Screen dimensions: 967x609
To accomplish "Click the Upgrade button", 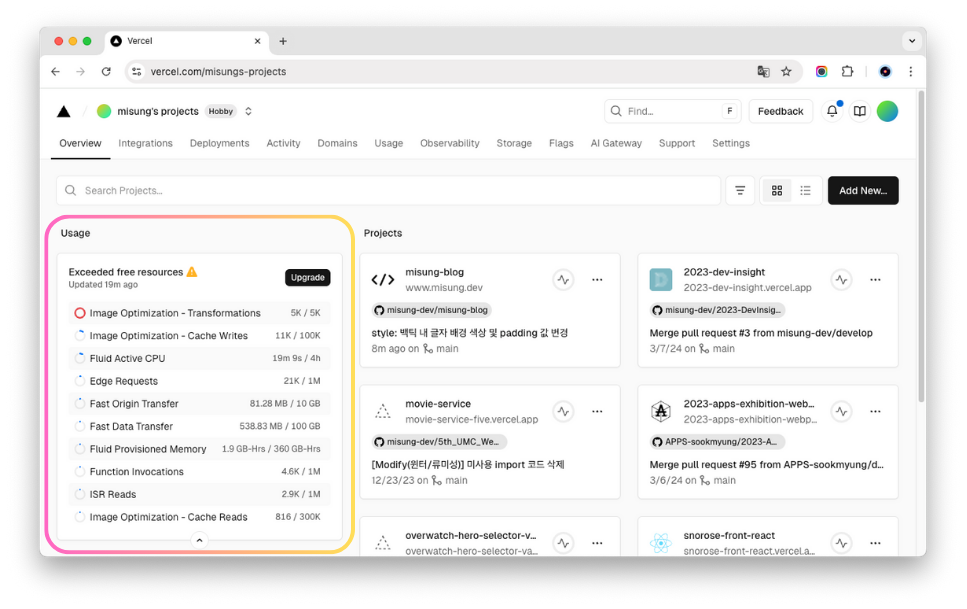I will 307,277.
